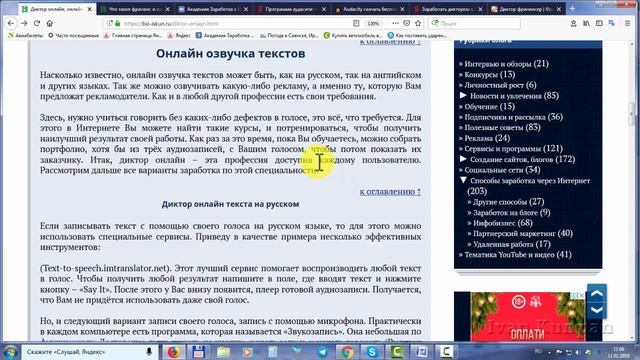Screen dimensions: 640x360
Task: Open the 'Инфобизнес (68)' subcategory
Action: 503,223
